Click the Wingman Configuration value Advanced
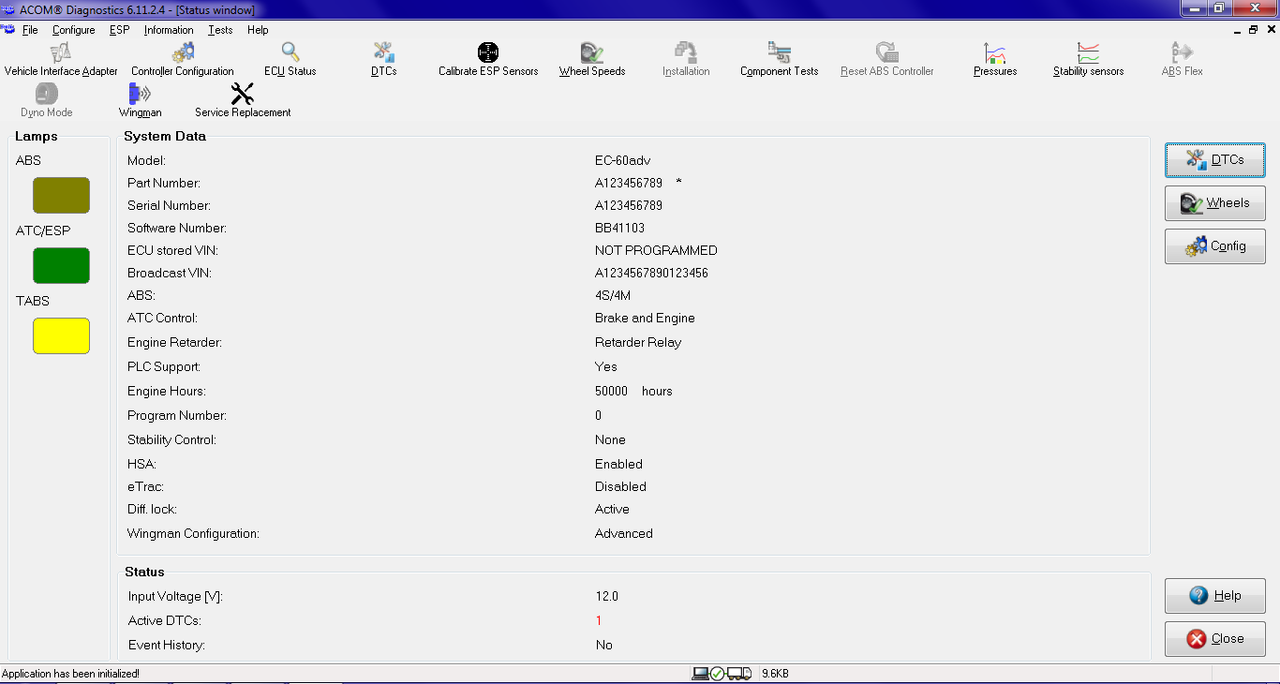Viewport: 1280px width, 684px height. [x=624, y=533]
